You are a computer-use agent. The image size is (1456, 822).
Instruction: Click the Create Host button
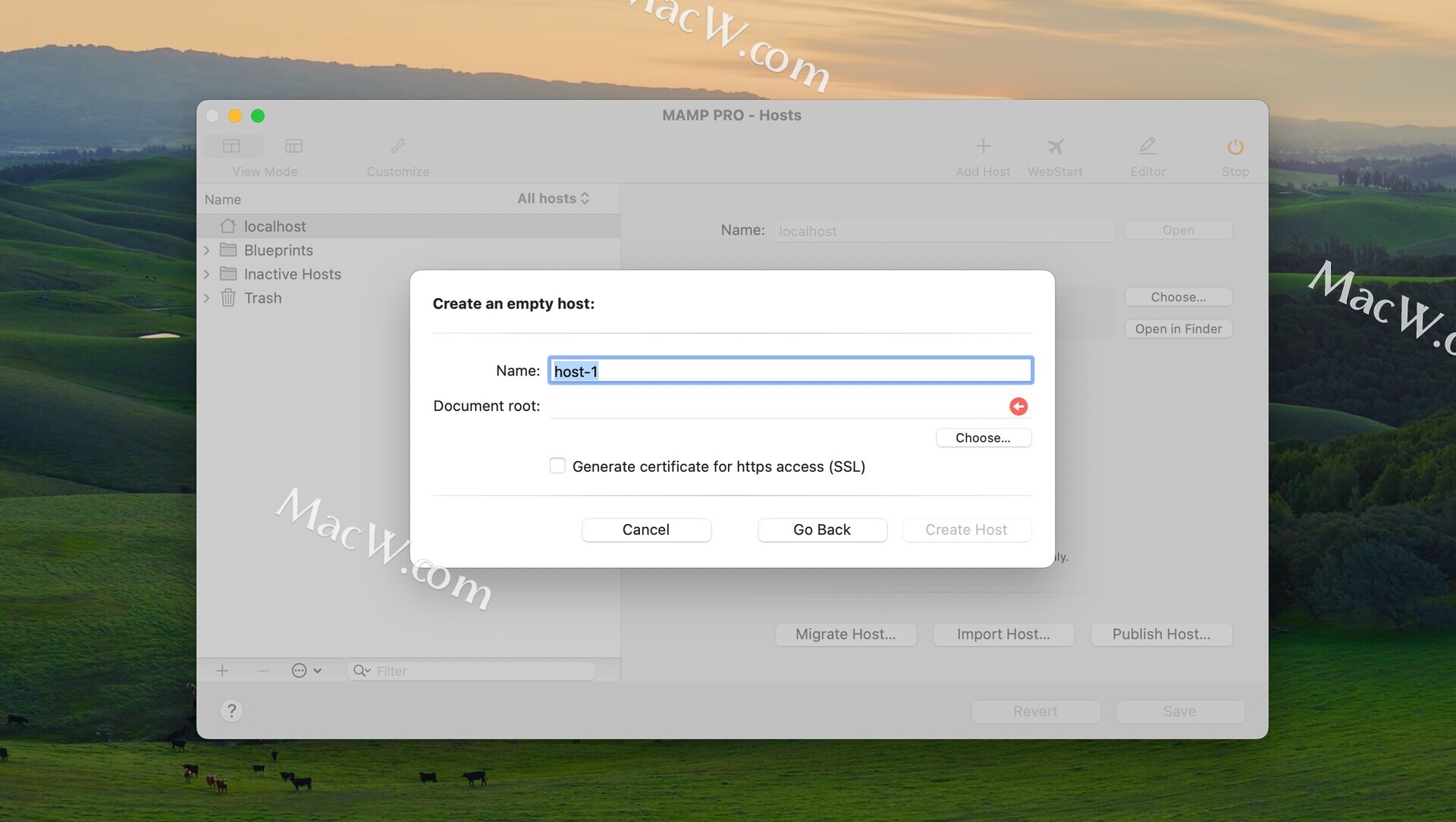[x=966, y=529]
